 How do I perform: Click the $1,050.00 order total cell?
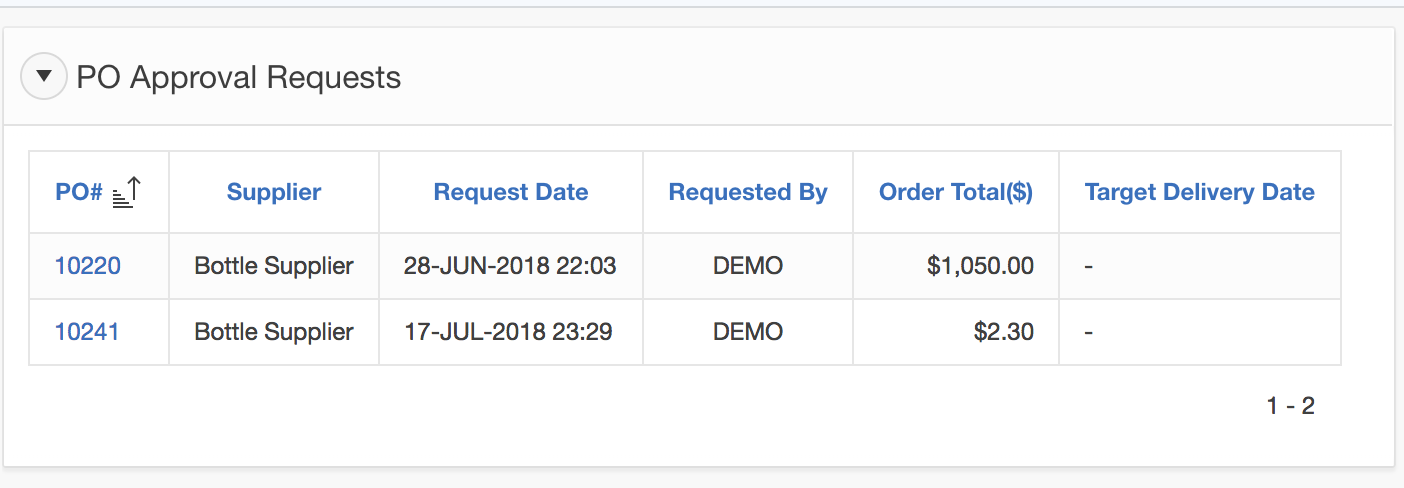point(980,266)
